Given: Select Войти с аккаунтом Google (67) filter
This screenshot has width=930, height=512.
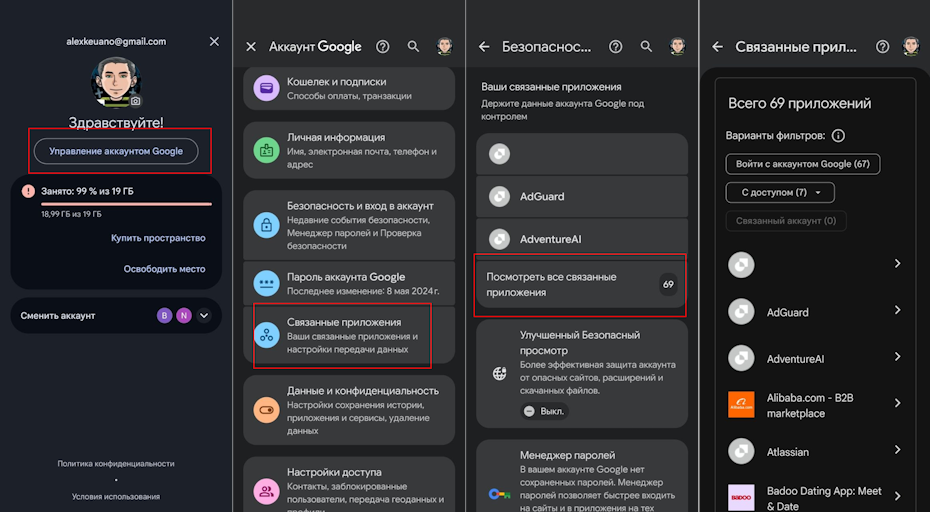Looking at the screenshot, I should [x=802, y=164].
